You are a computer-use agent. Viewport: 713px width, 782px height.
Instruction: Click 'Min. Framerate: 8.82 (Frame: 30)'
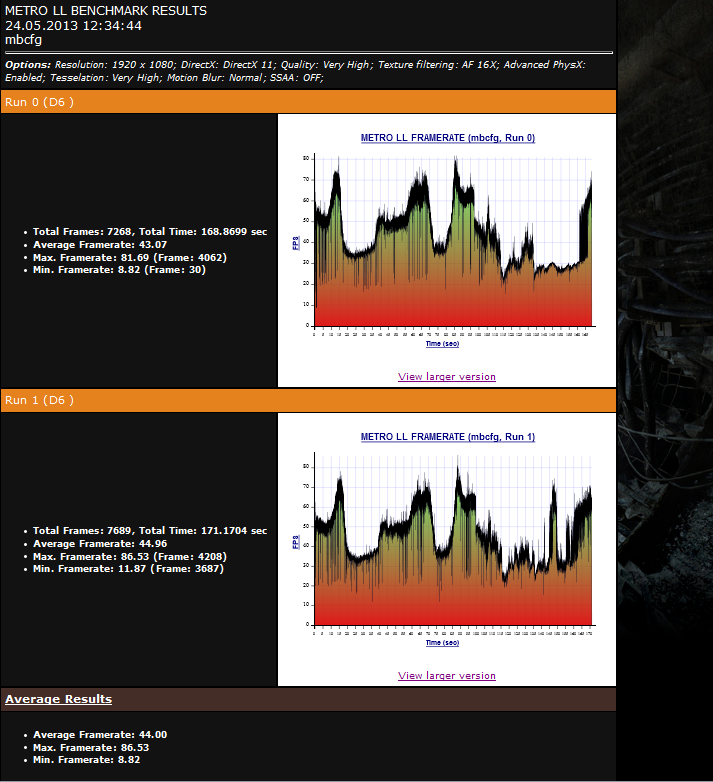[119, 270]
